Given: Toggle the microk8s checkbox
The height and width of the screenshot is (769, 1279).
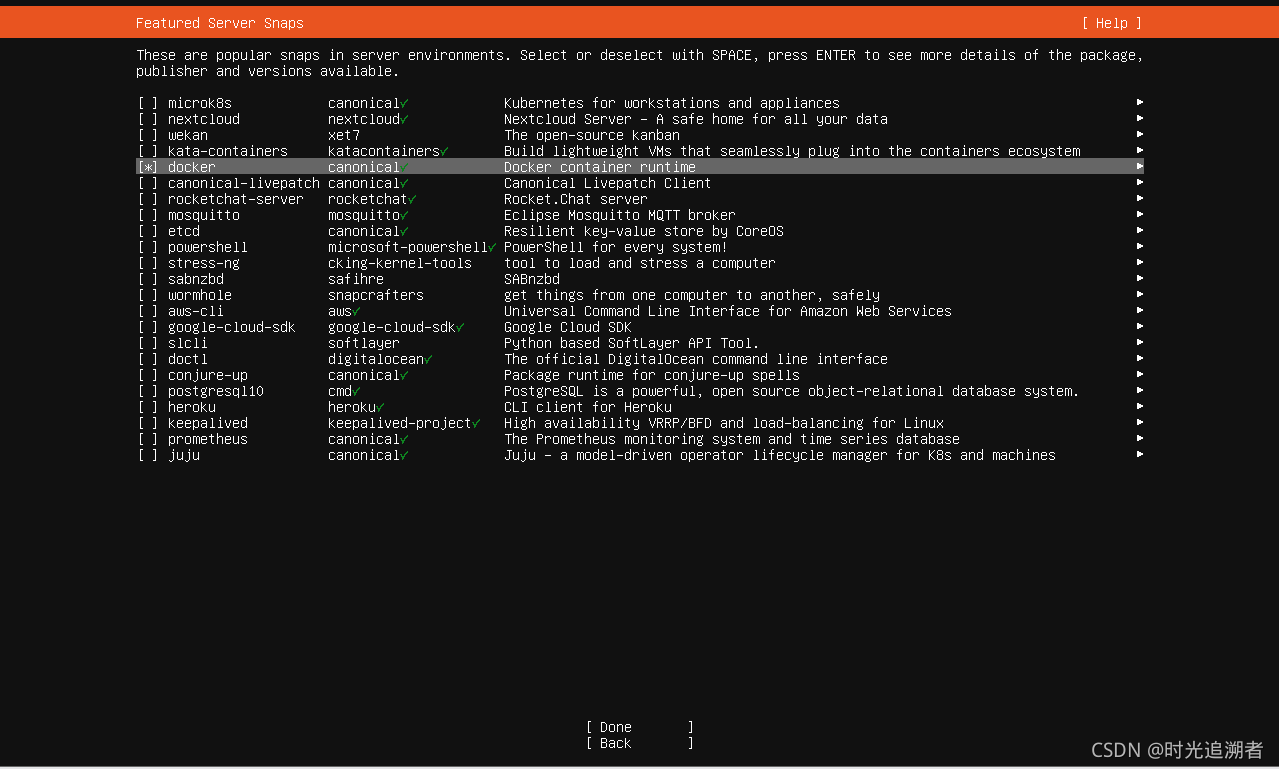Looking at the screenshot, I should tap(148, 103).
